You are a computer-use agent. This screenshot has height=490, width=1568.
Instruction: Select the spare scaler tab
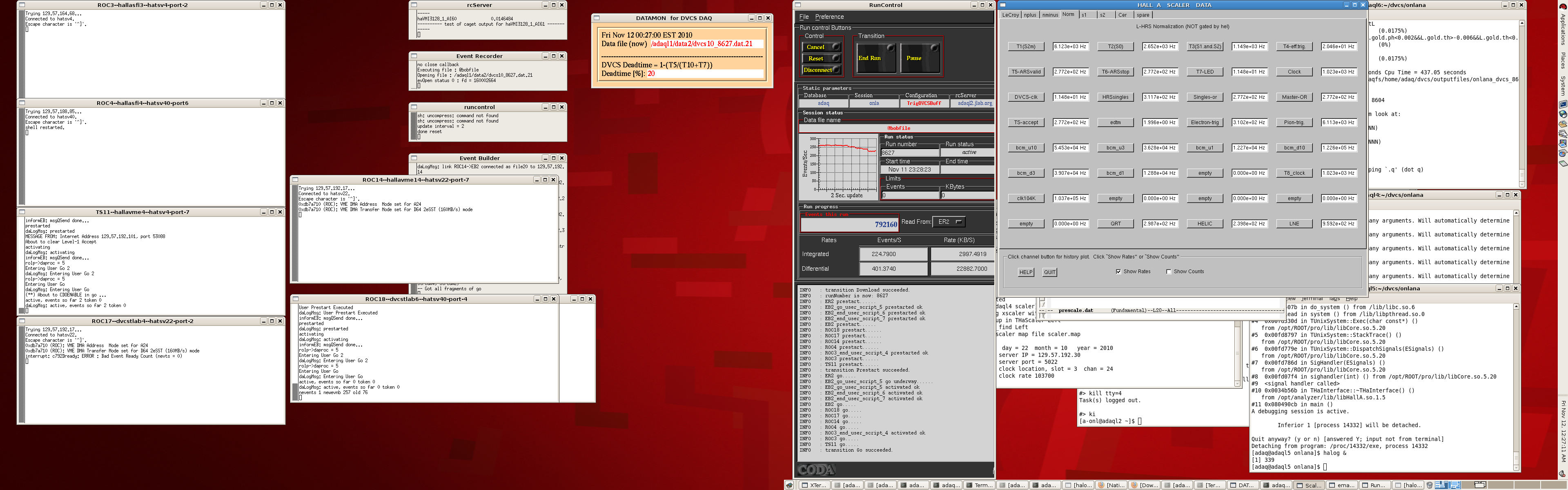point(1143,15)
